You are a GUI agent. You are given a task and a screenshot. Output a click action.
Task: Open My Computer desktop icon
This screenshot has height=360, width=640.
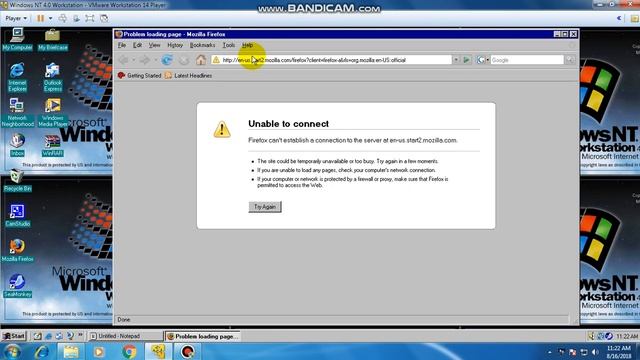(x=17, y=39)
